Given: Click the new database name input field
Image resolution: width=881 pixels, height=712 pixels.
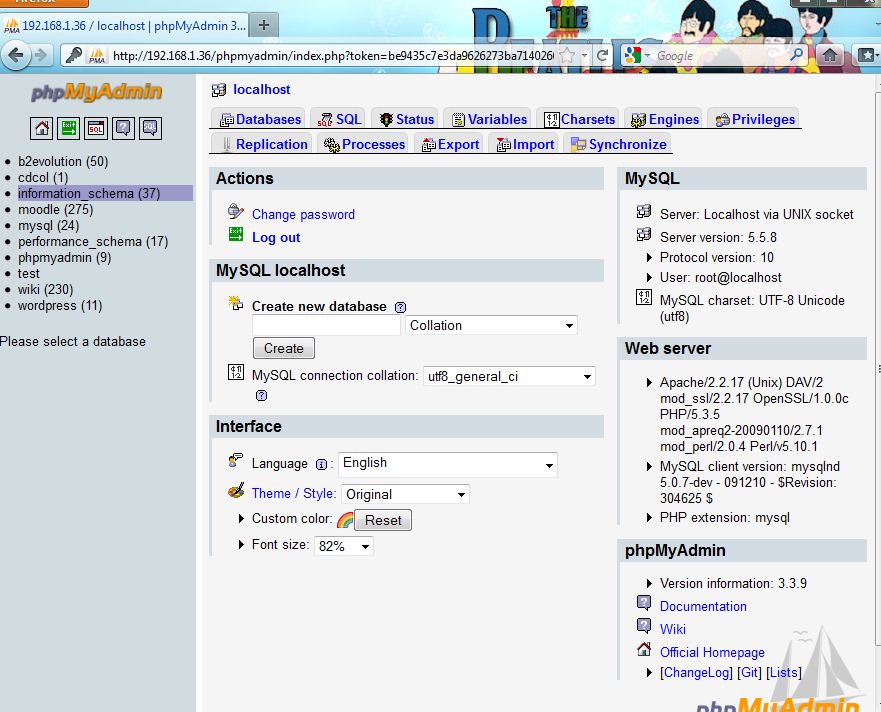Looking at the screenshot, I should (x=326, y=325).
